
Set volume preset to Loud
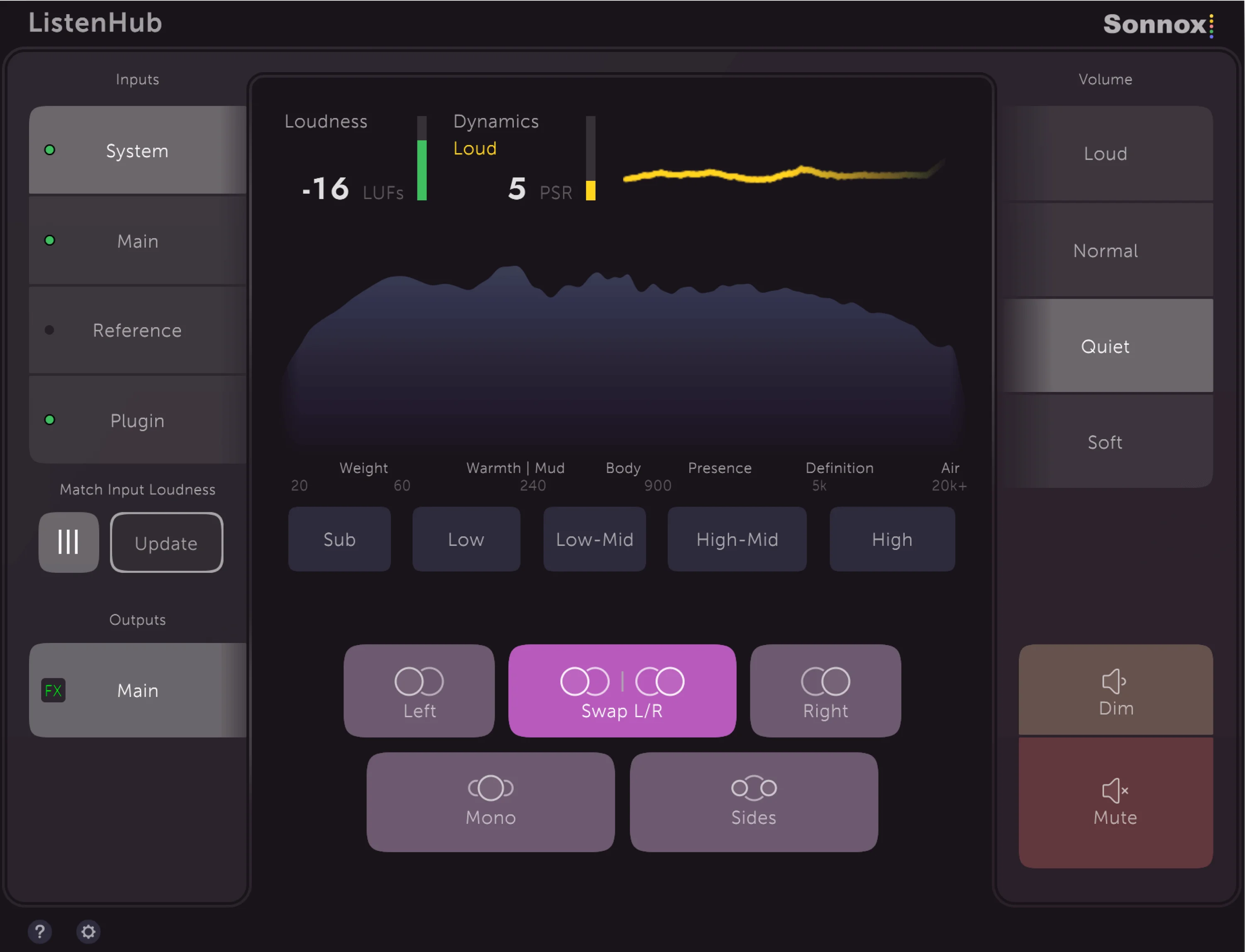pos(1106,153)
